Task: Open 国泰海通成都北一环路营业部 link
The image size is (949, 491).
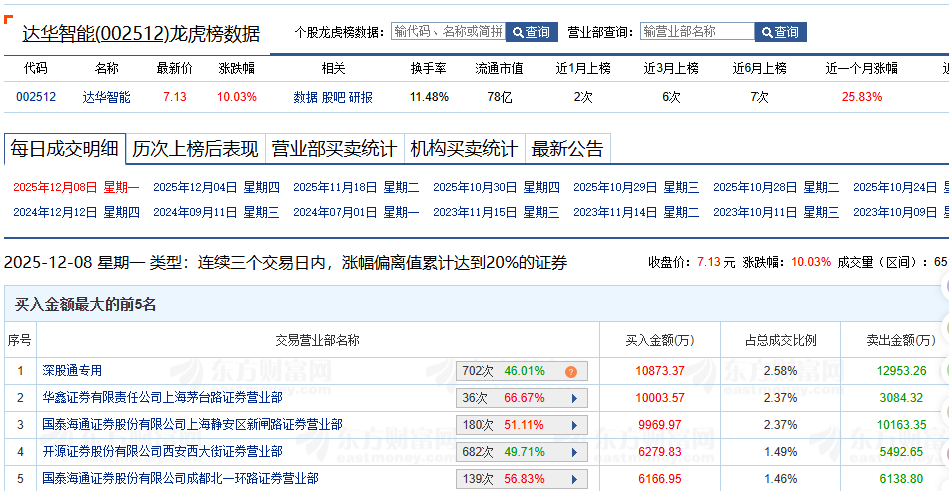Action: pos(180,478)
